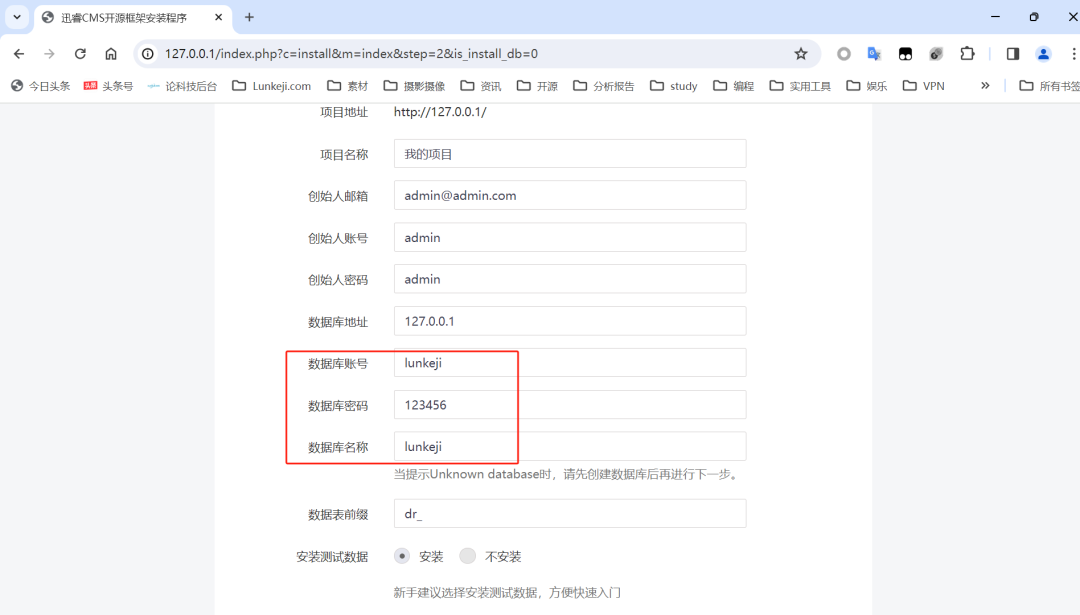This screenshot has width=1080, height=615.
Task: Open the Google Translate extension icon
Action: click(874, 54)
